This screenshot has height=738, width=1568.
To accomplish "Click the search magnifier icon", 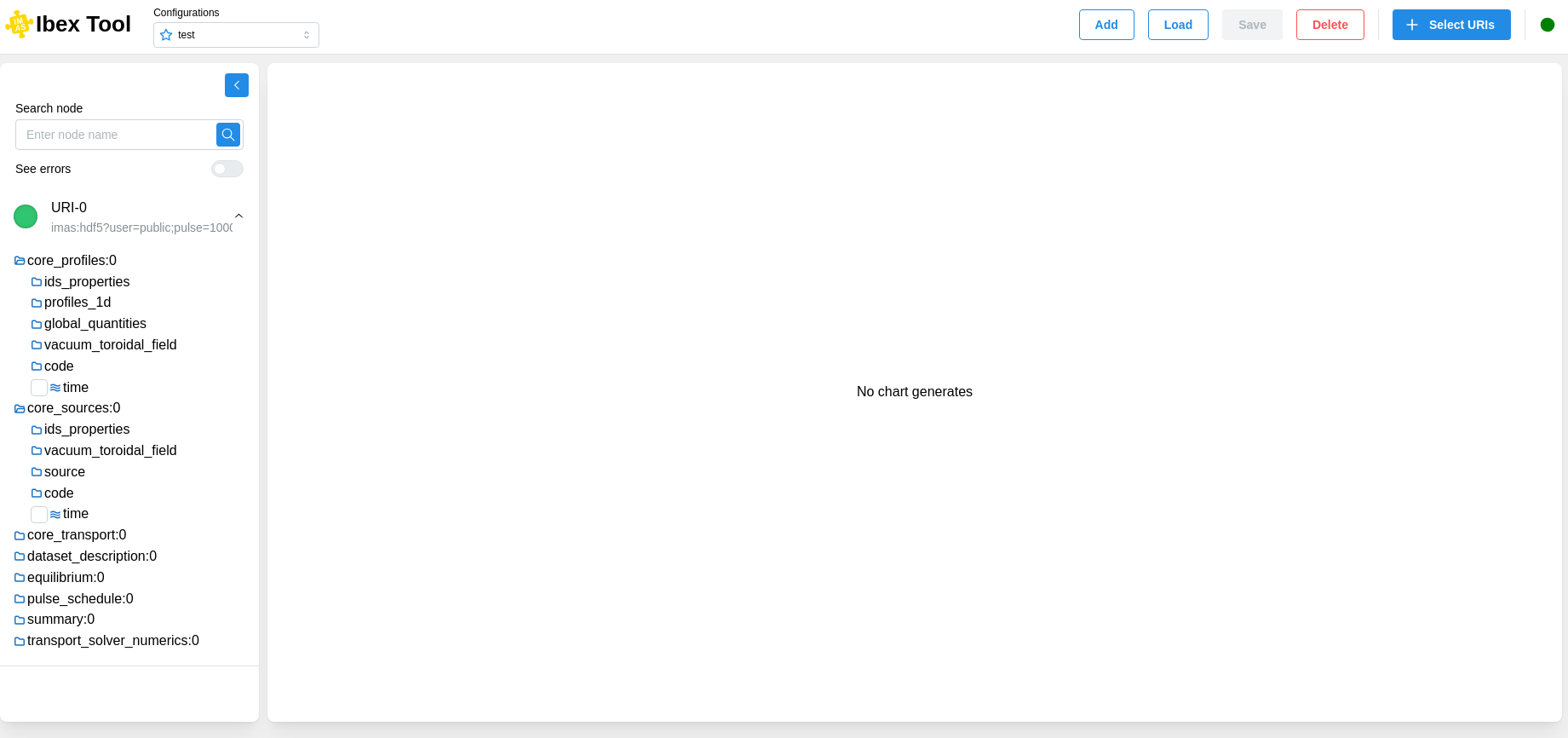I will (228, 135).
